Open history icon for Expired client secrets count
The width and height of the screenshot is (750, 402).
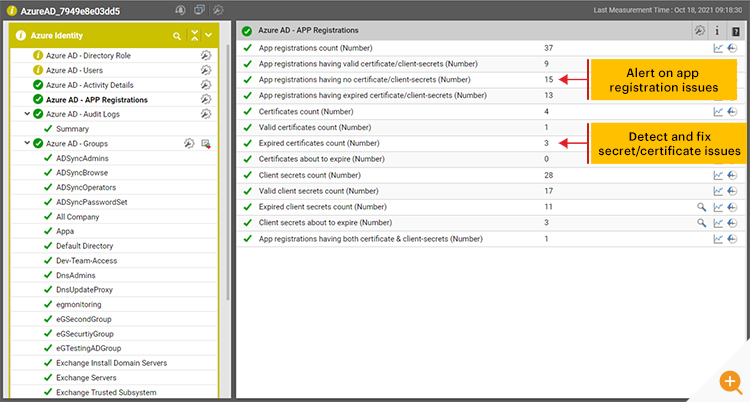tap(732, 207)
